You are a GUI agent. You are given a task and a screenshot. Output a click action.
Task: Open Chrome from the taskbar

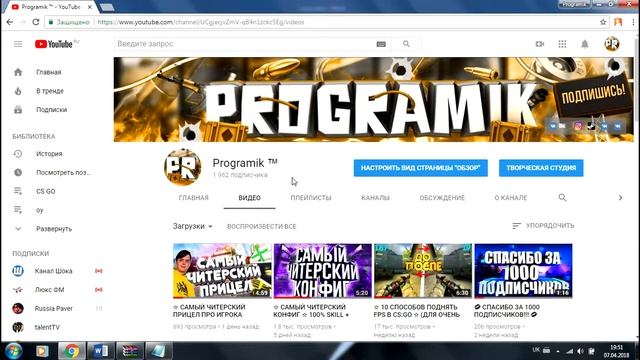(x=71, y=351)
